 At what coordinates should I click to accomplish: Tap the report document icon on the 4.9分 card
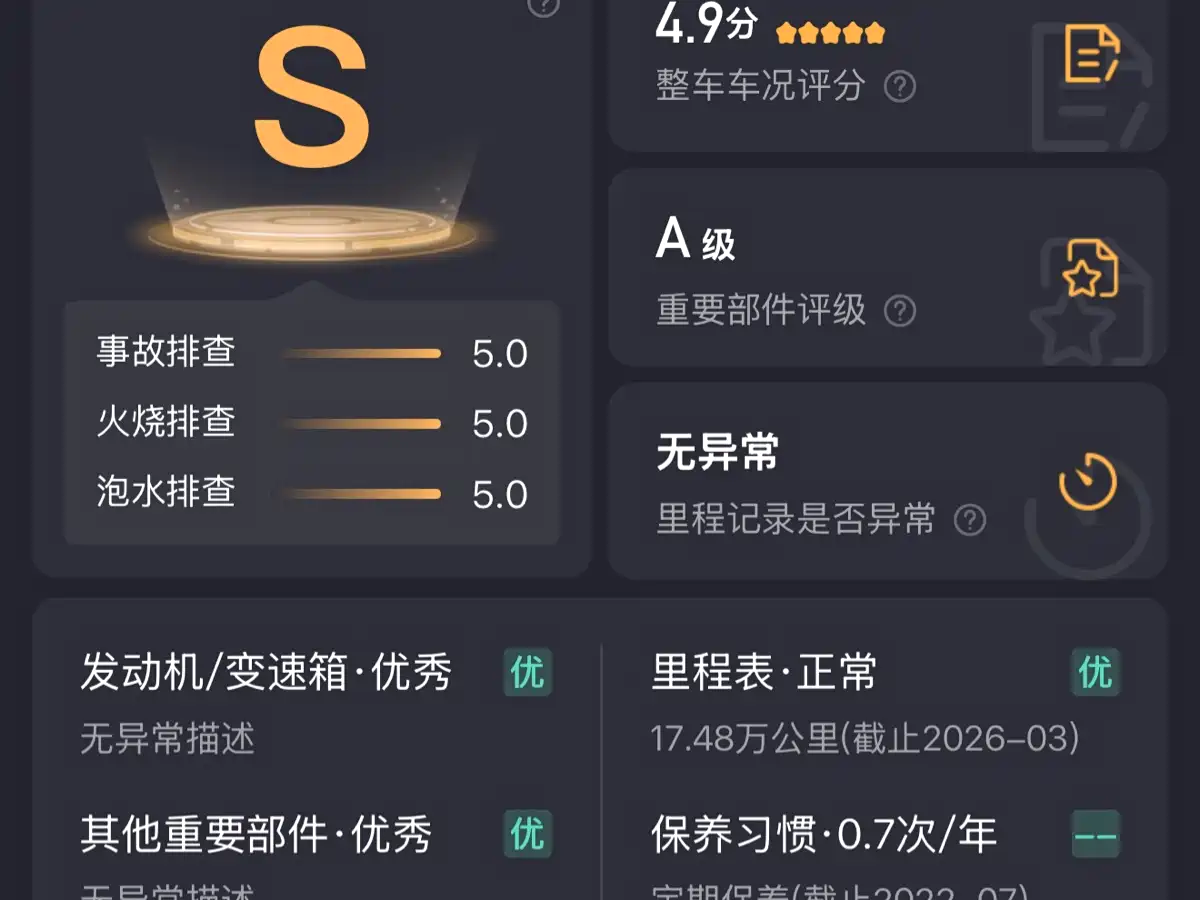coord(1091,54)
